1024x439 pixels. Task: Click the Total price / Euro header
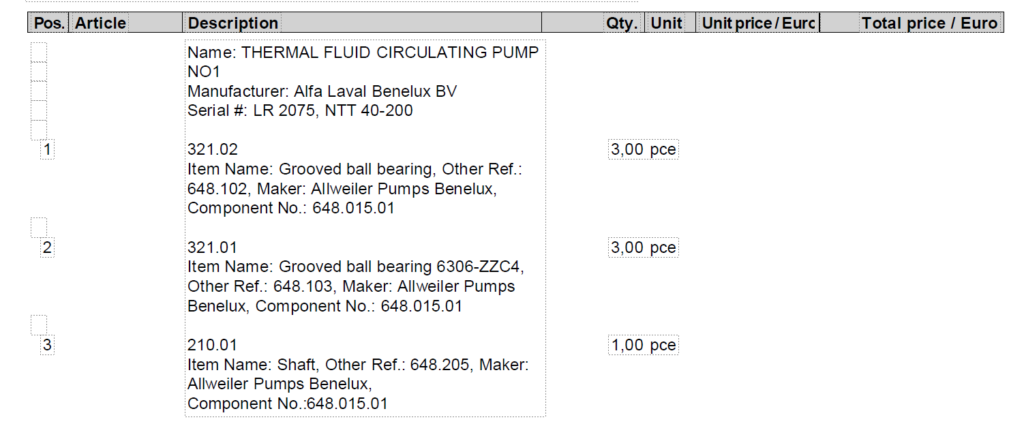tap(929, 23)
